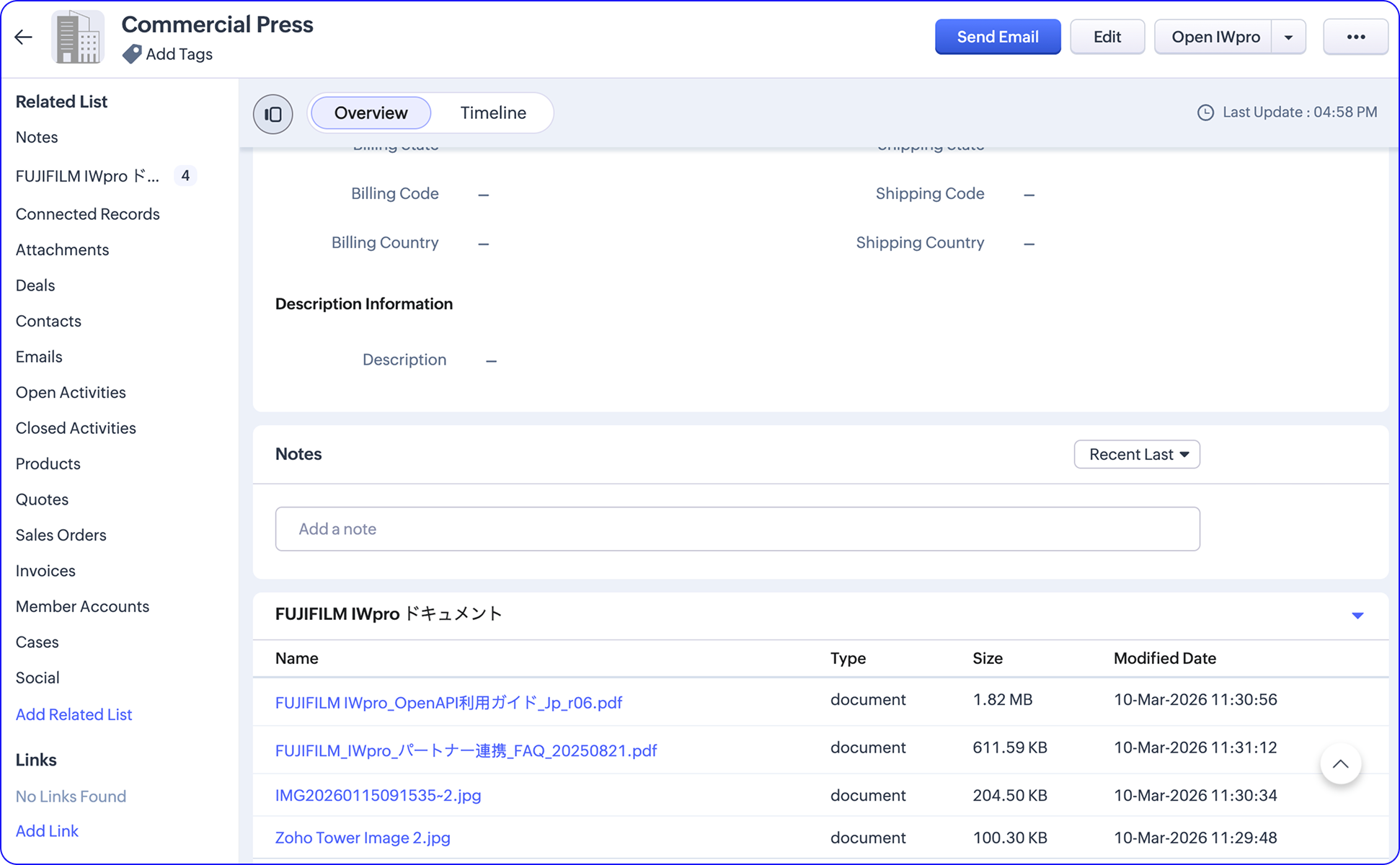
Task: Open the FUJIFILM IWpro OpenAPI guide PDF
Action: [448, 702]
